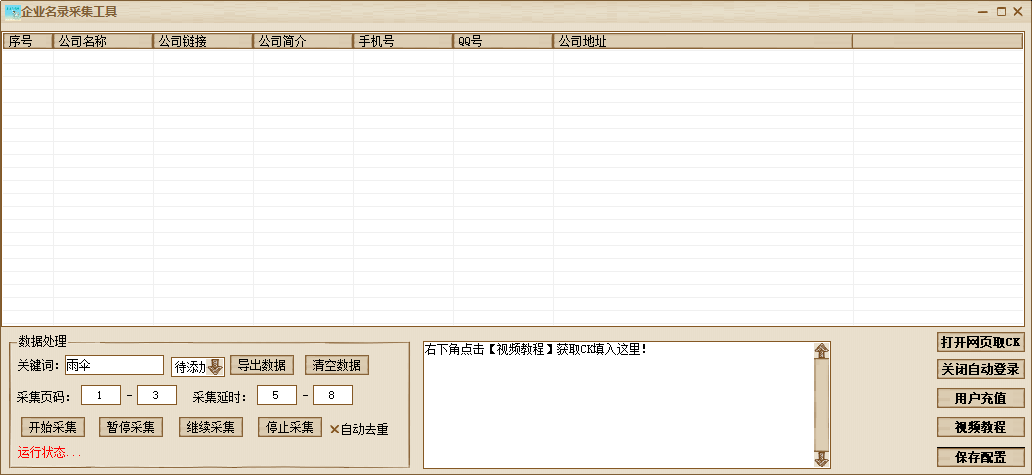The image size is (1032, 475).
Task: Click the CK box scroll-down arrow
Action: click(821, 459)
